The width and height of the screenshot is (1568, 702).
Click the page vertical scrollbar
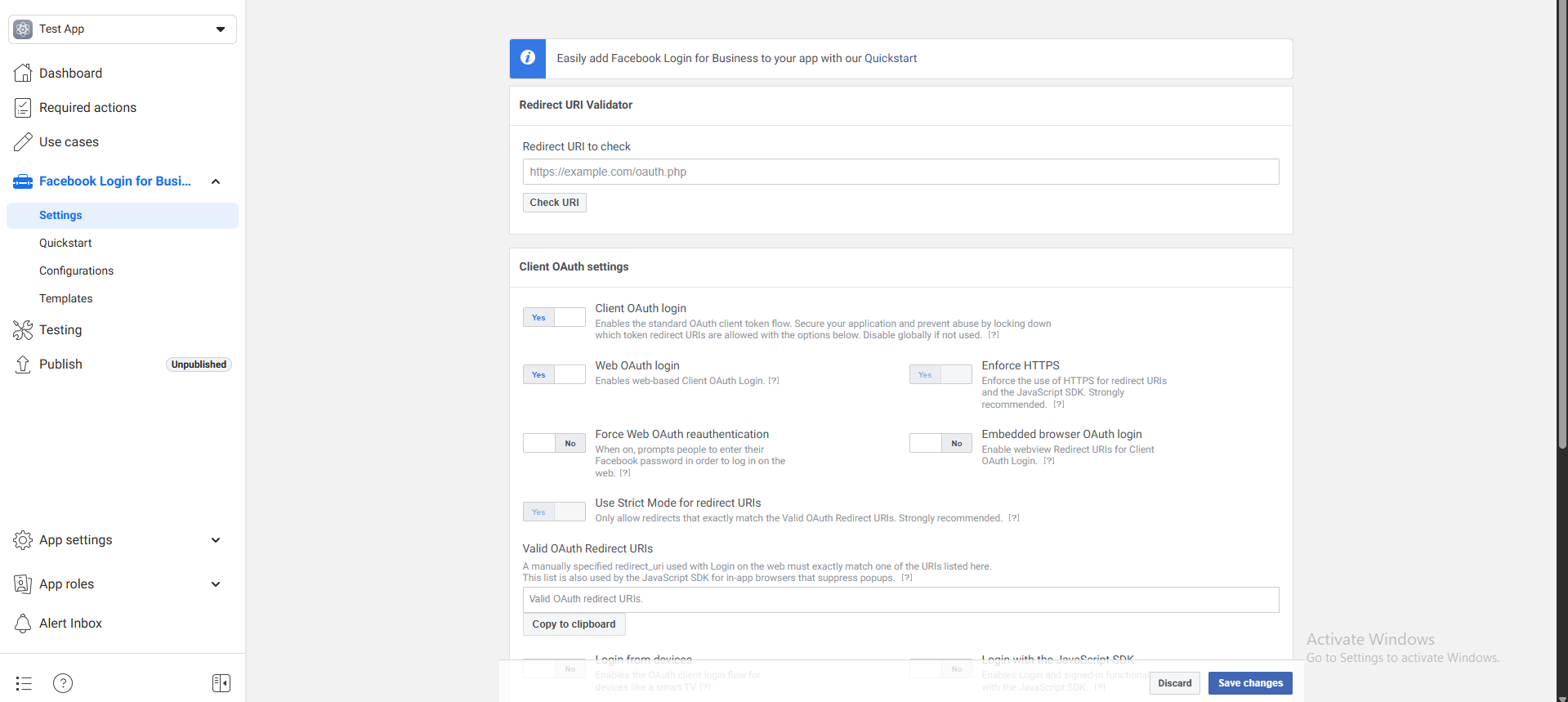1562,225
